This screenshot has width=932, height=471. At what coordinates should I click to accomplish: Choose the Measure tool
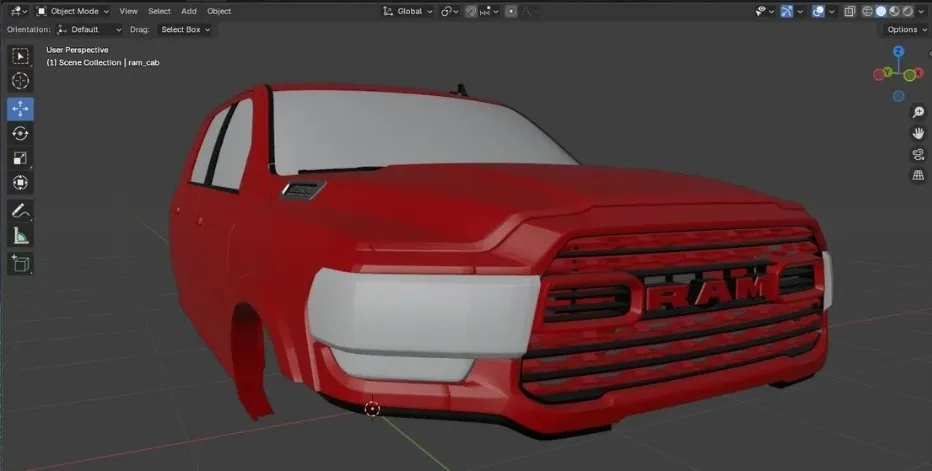[x=20, y=236]
